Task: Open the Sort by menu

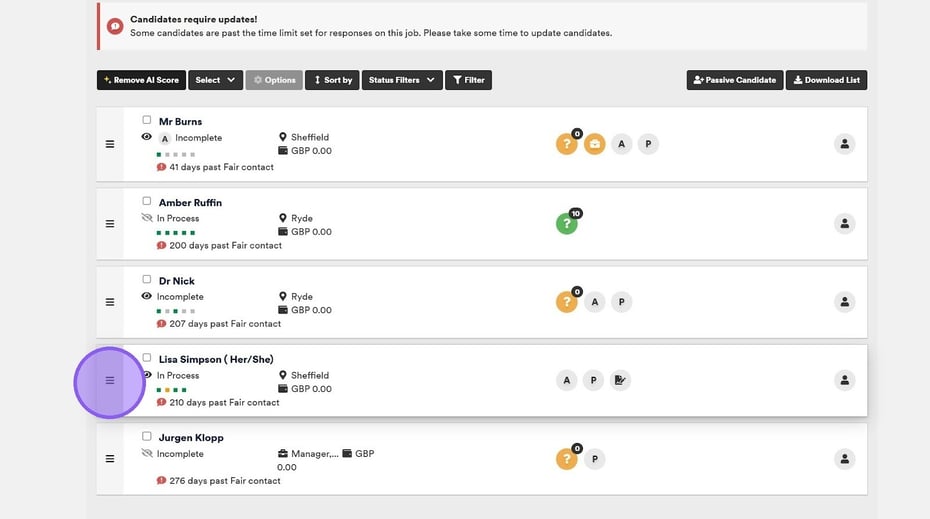Action: (x=333, y=80)
